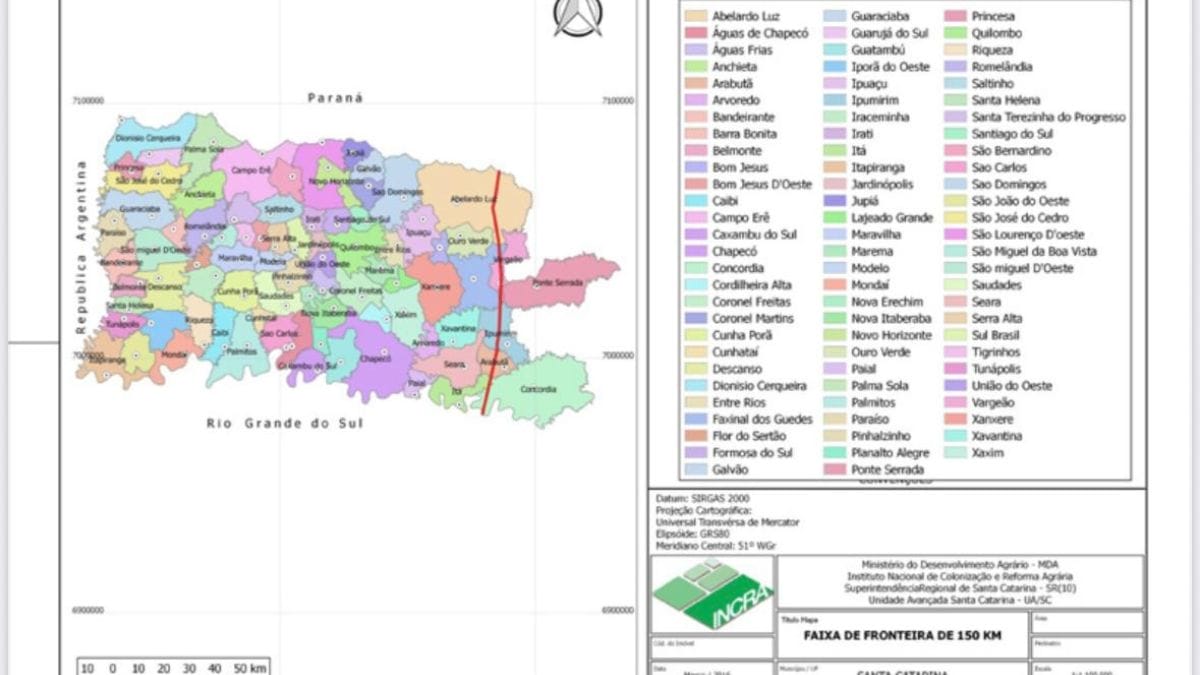Pick the Galvão legend color box
1200x675 pixels.
pyautogui.click(x=696, y=470)
